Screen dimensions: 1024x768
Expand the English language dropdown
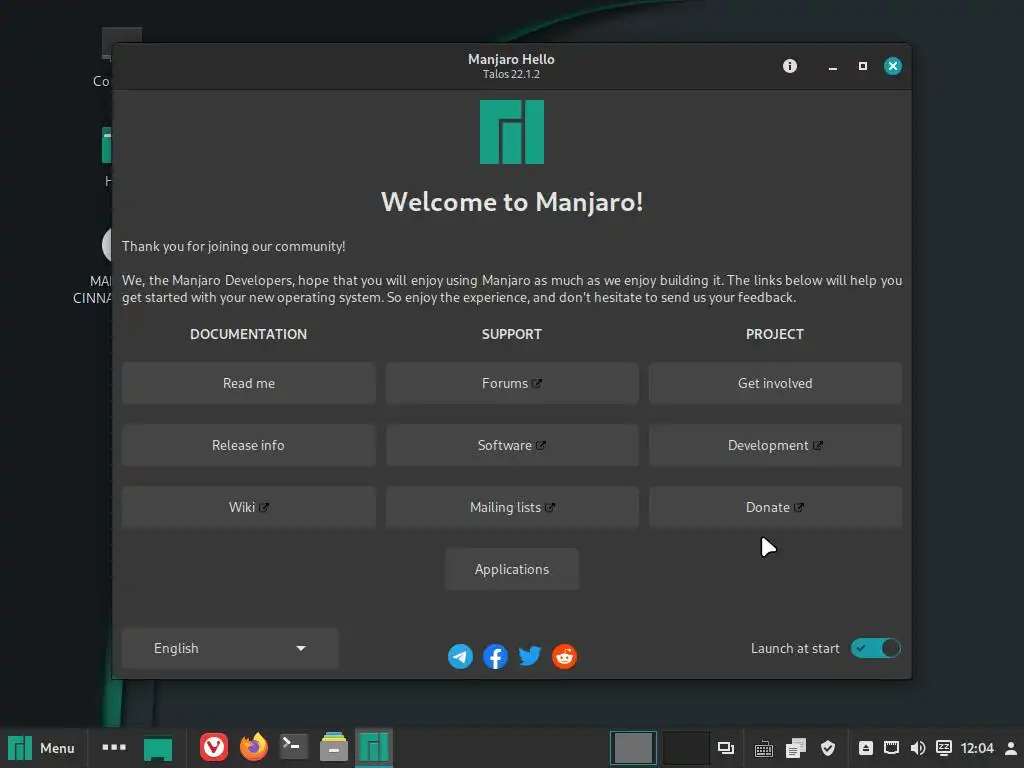coord(230,648)
